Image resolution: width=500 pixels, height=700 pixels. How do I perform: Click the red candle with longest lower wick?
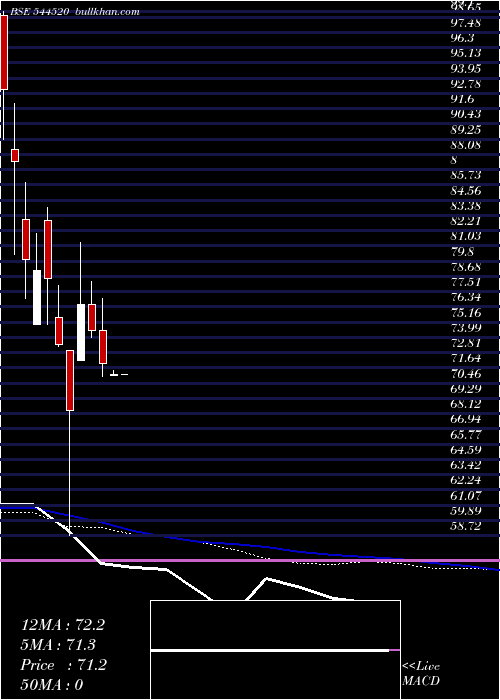[70, 380]
